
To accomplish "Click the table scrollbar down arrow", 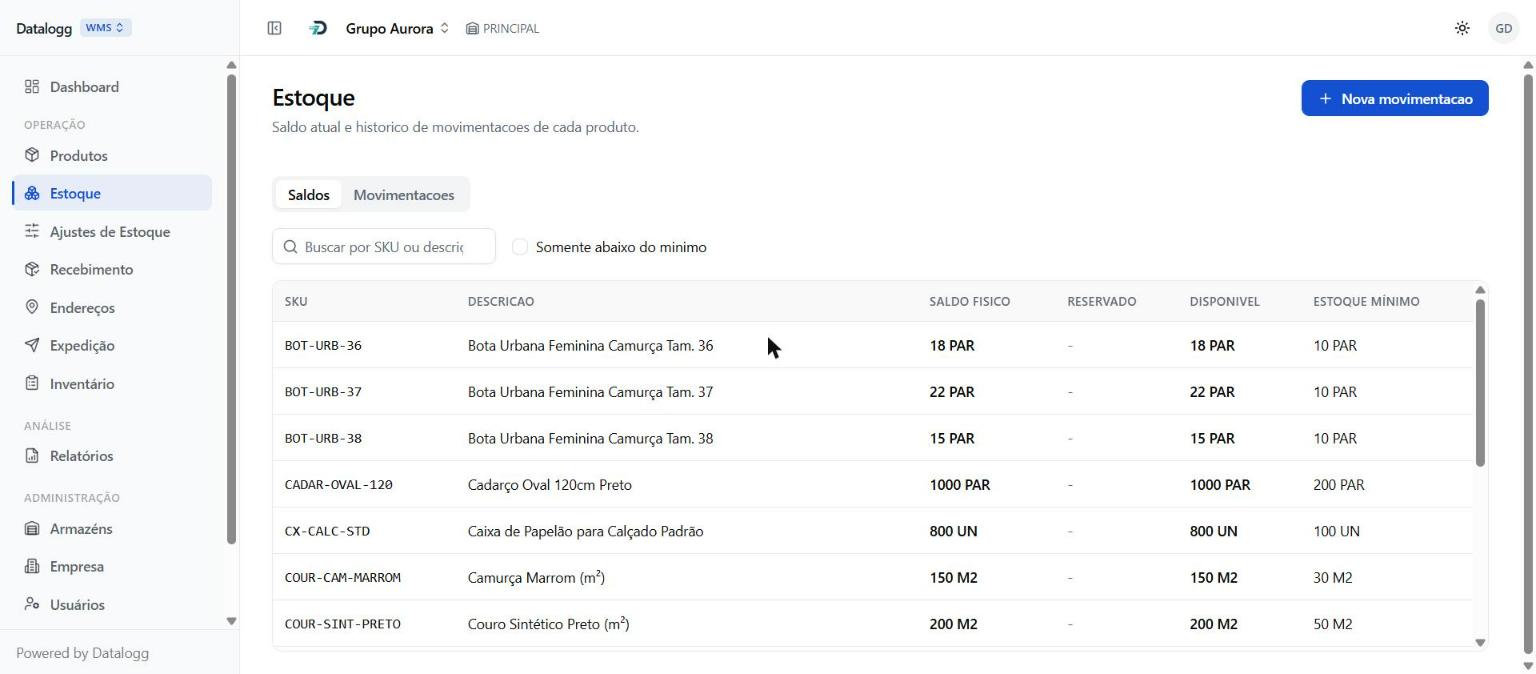I will click(1480, 643).
